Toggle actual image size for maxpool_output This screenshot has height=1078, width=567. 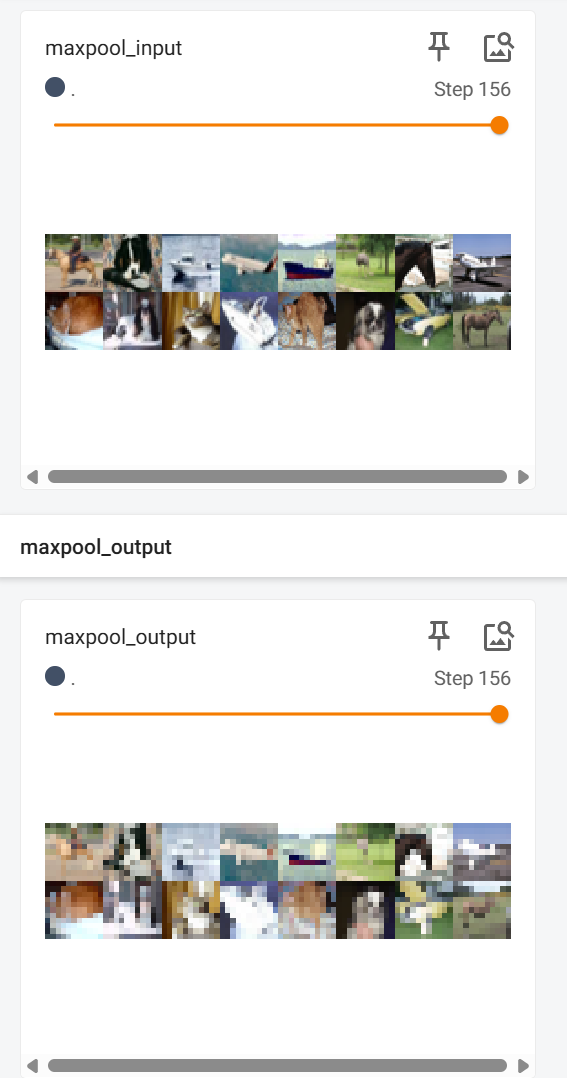(x=498, y=637)
